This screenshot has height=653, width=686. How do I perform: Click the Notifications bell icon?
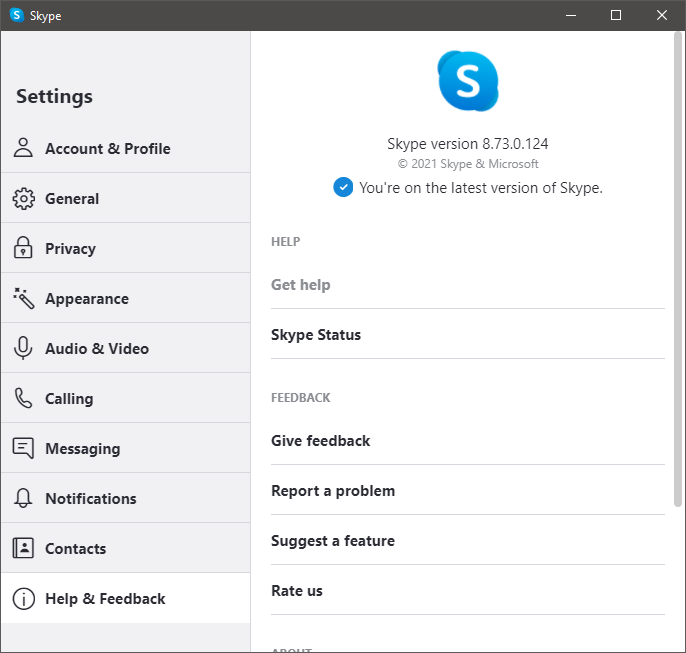pos(23,498)
